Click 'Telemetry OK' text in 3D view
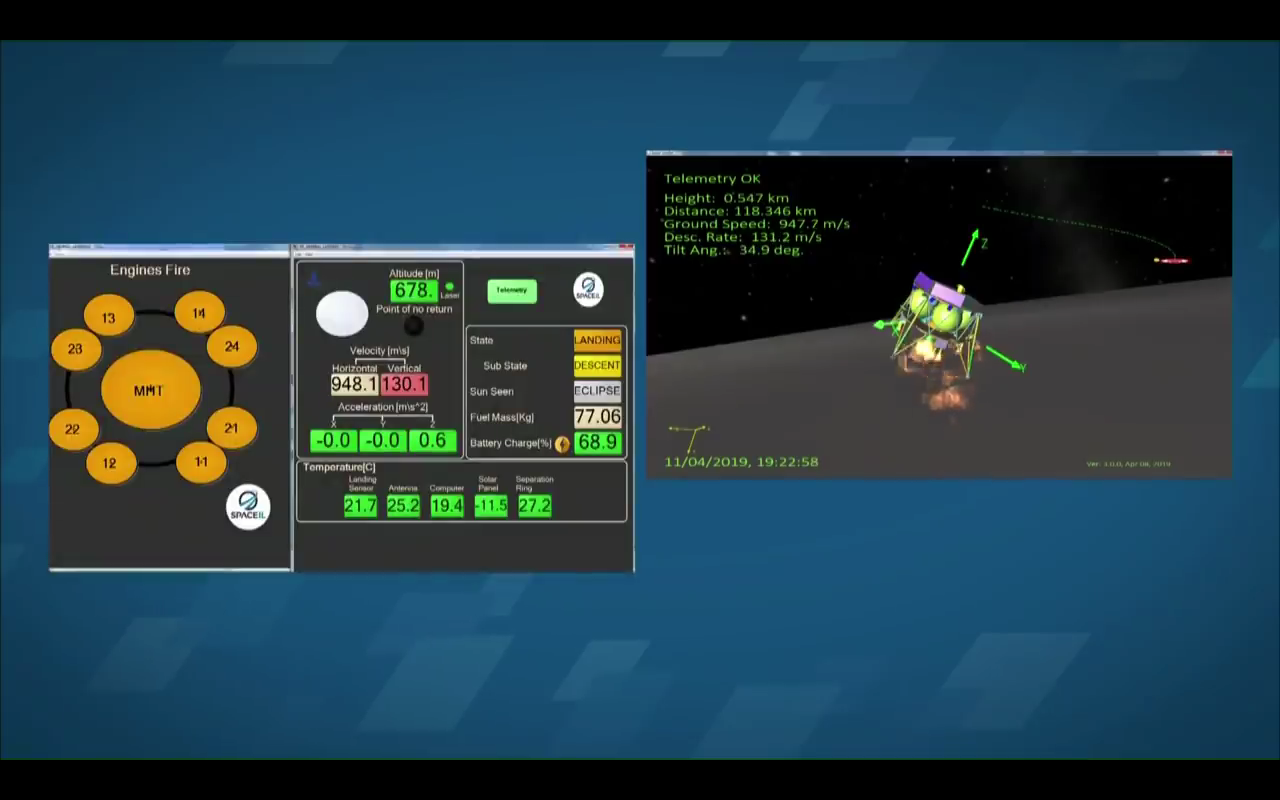The width and height of the screenshot is (1280, 800). pos(712,179)
